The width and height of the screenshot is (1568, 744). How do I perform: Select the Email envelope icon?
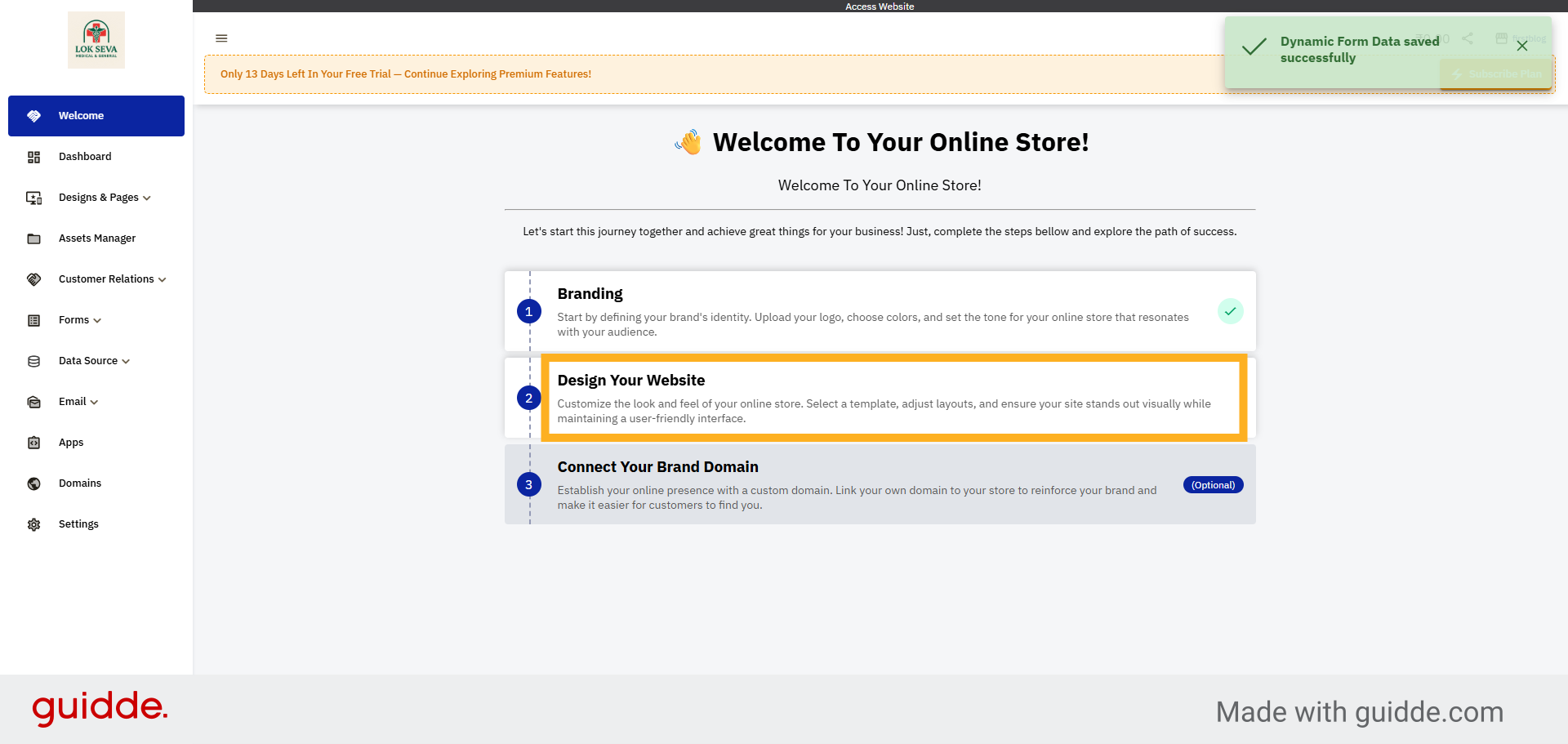click(x=33, y=402)
